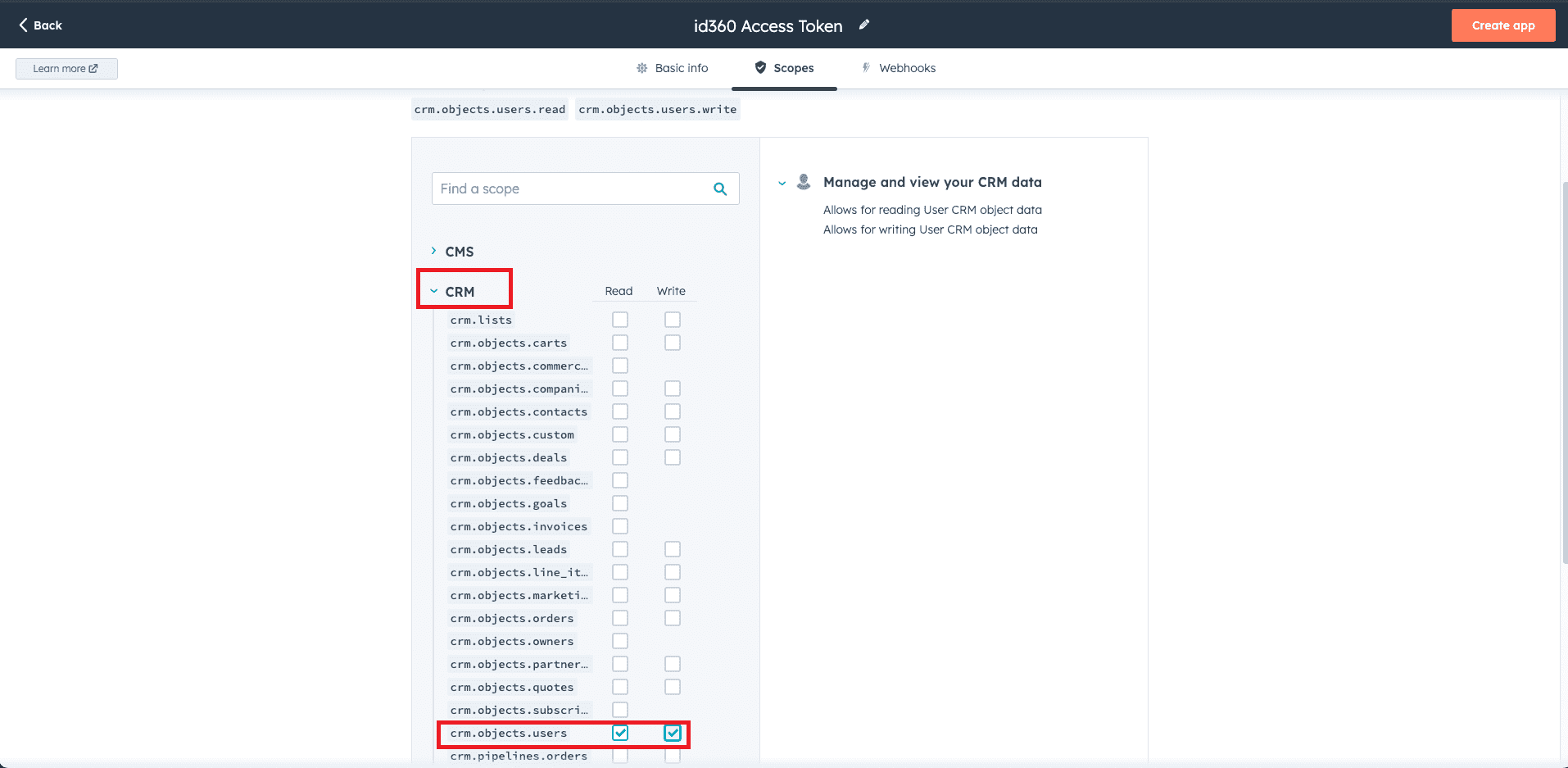Switch to the Scopes tab
The height and width of the screenshot is (768, 1568).
point(784,68)
